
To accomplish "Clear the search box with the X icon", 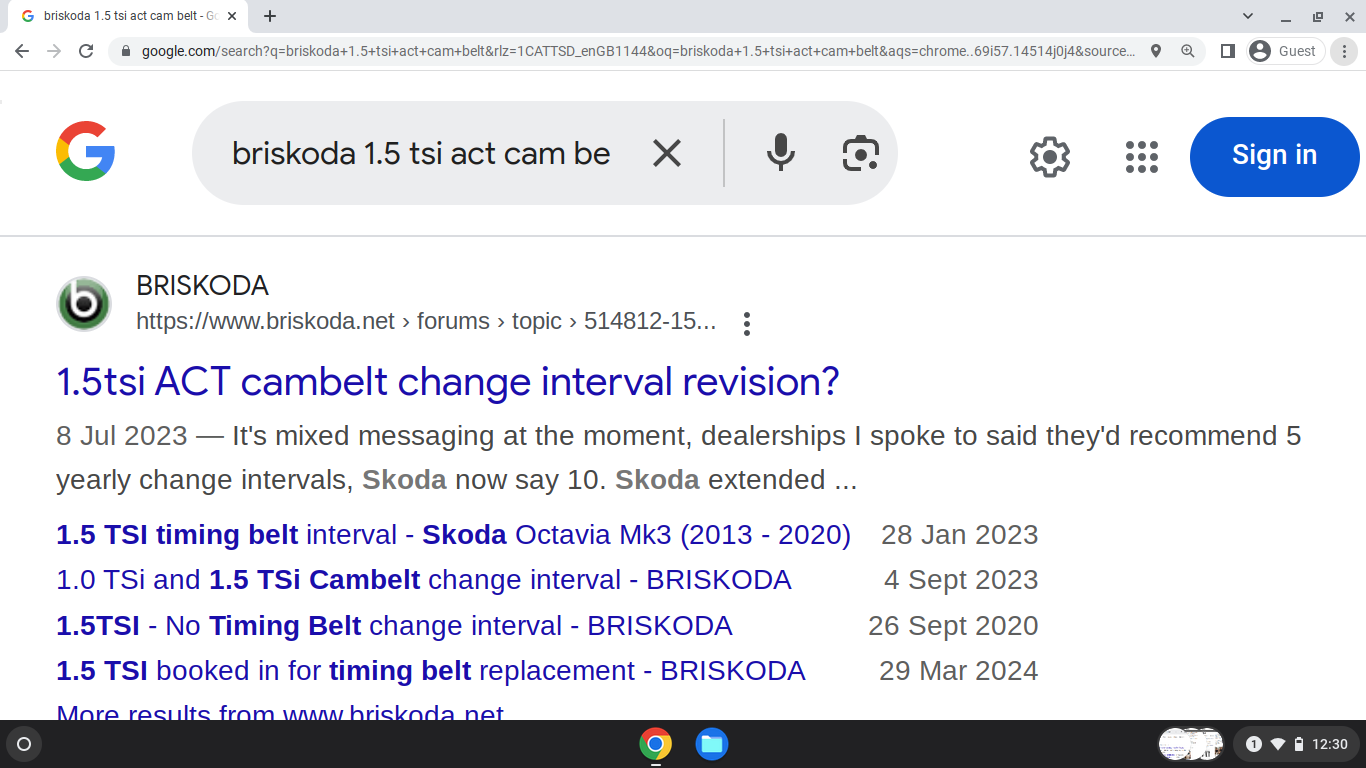I will [x=667, y=153].
